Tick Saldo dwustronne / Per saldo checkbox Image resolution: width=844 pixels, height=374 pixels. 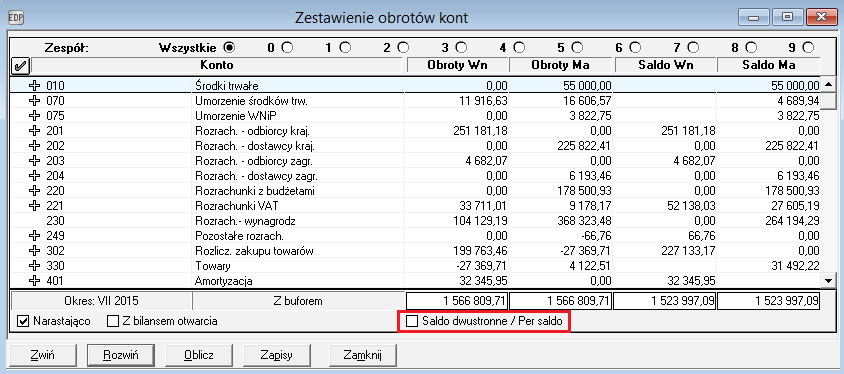(x=412, y=322)
